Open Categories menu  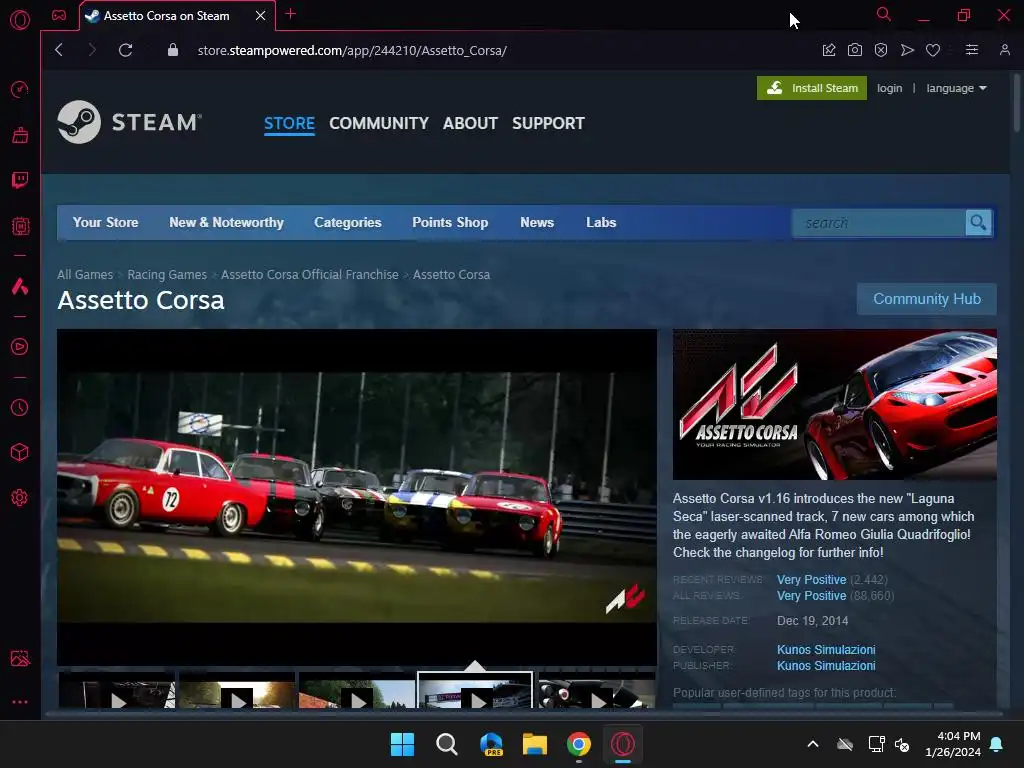click(347, 223)
